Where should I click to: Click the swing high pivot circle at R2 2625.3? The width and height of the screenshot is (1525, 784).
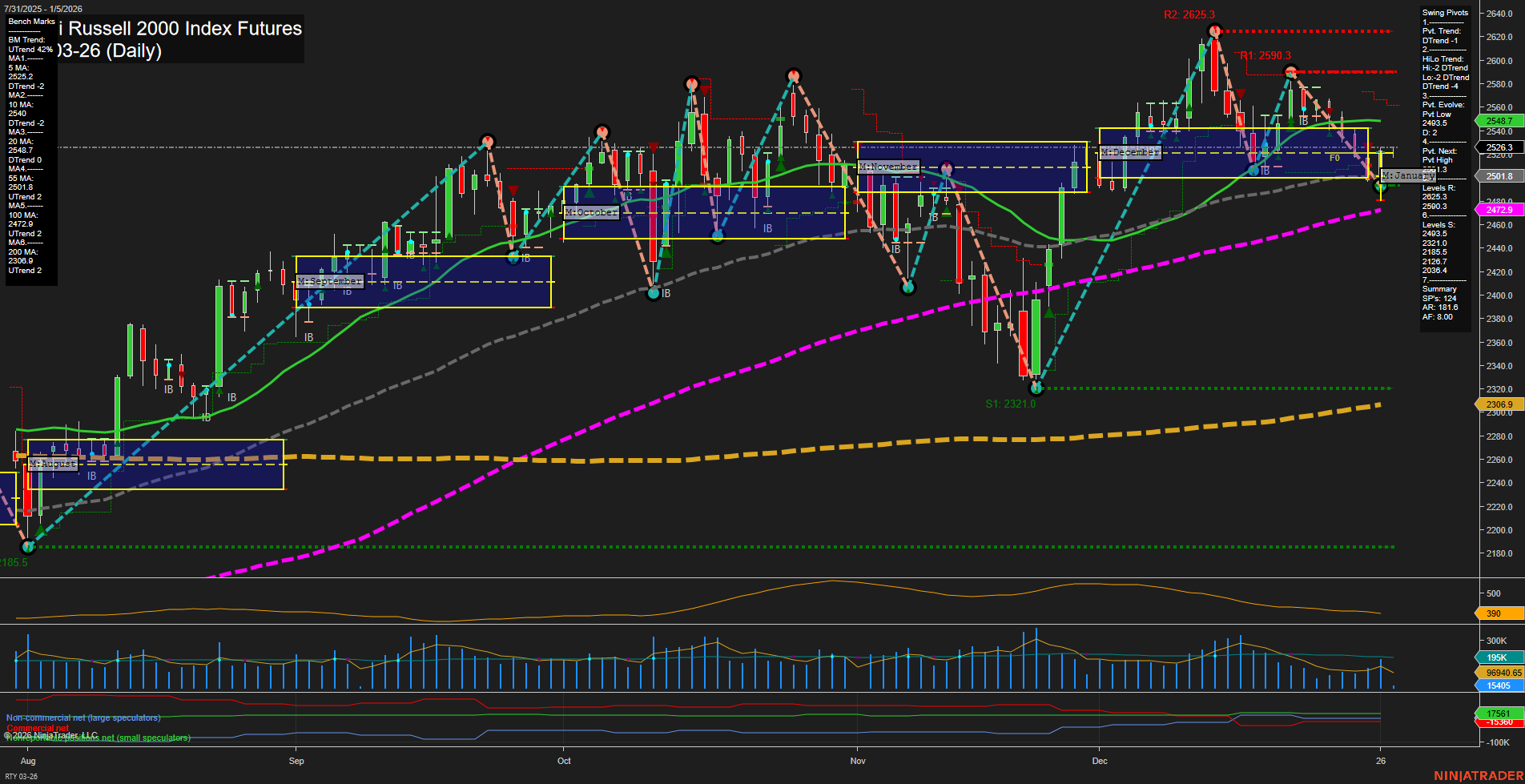[x=1214, y=31]
